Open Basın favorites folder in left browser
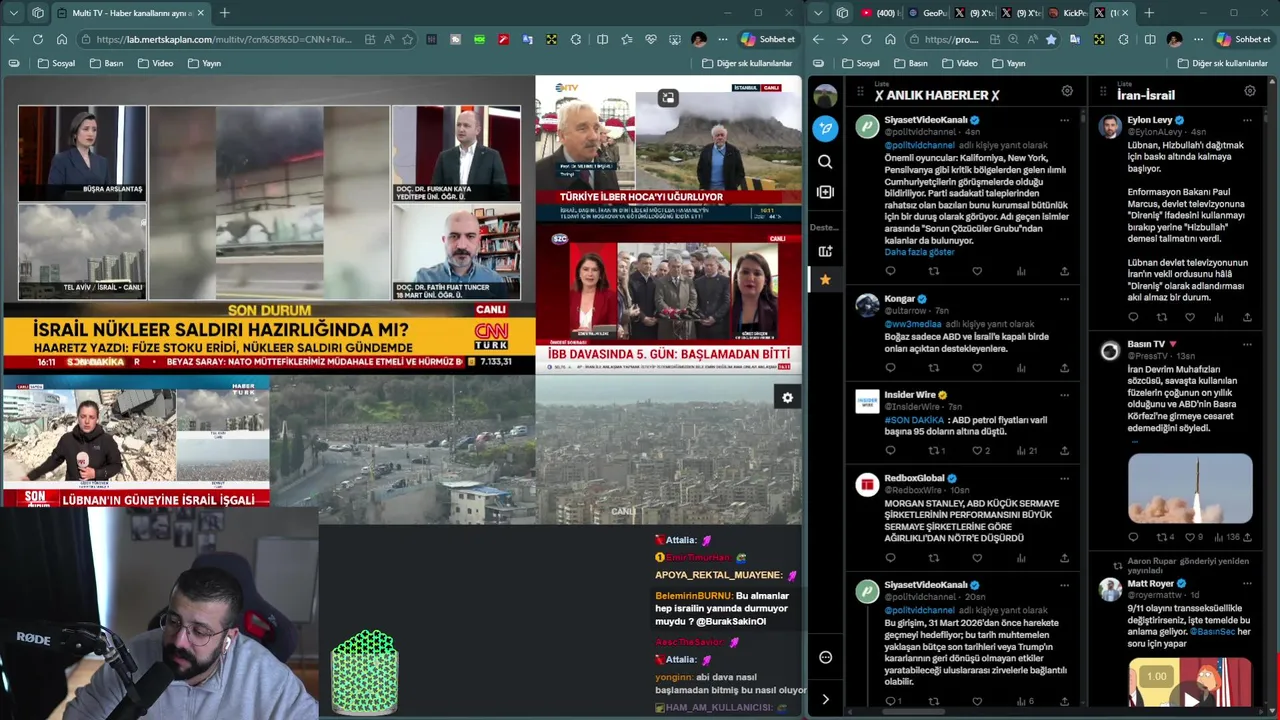 (106, 63)
